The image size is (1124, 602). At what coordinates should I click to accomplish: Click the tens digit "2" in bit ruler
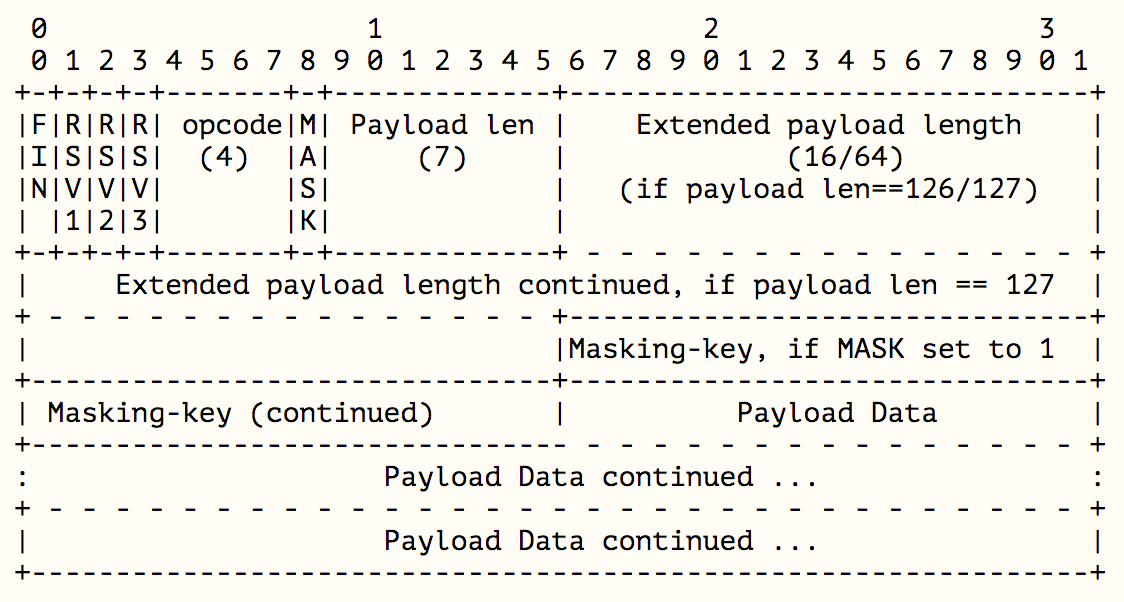[x=711, y=29]
